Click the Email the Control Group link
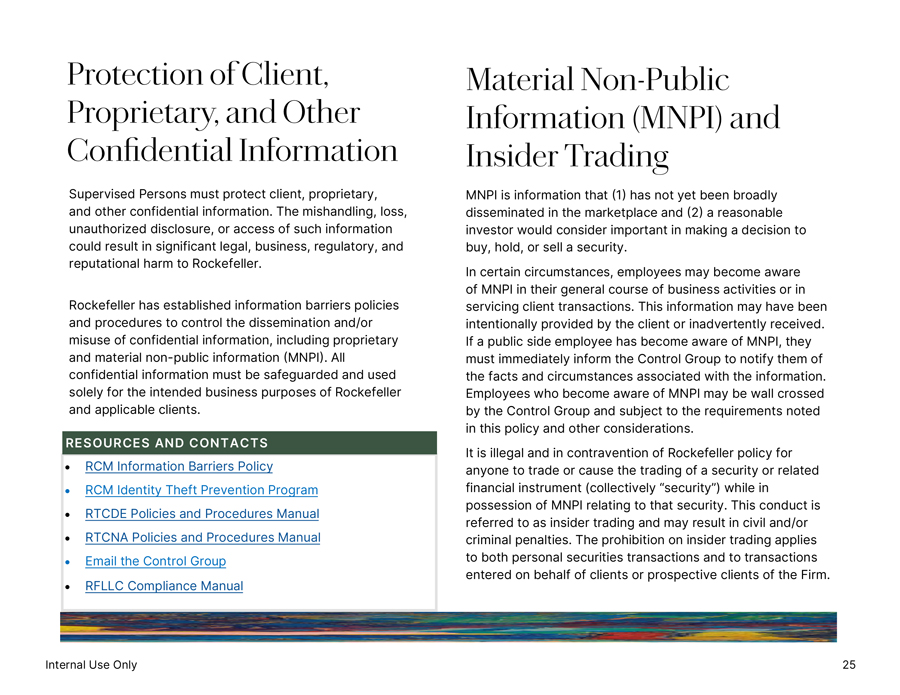The image size is (900, 695). pos(156,561)
